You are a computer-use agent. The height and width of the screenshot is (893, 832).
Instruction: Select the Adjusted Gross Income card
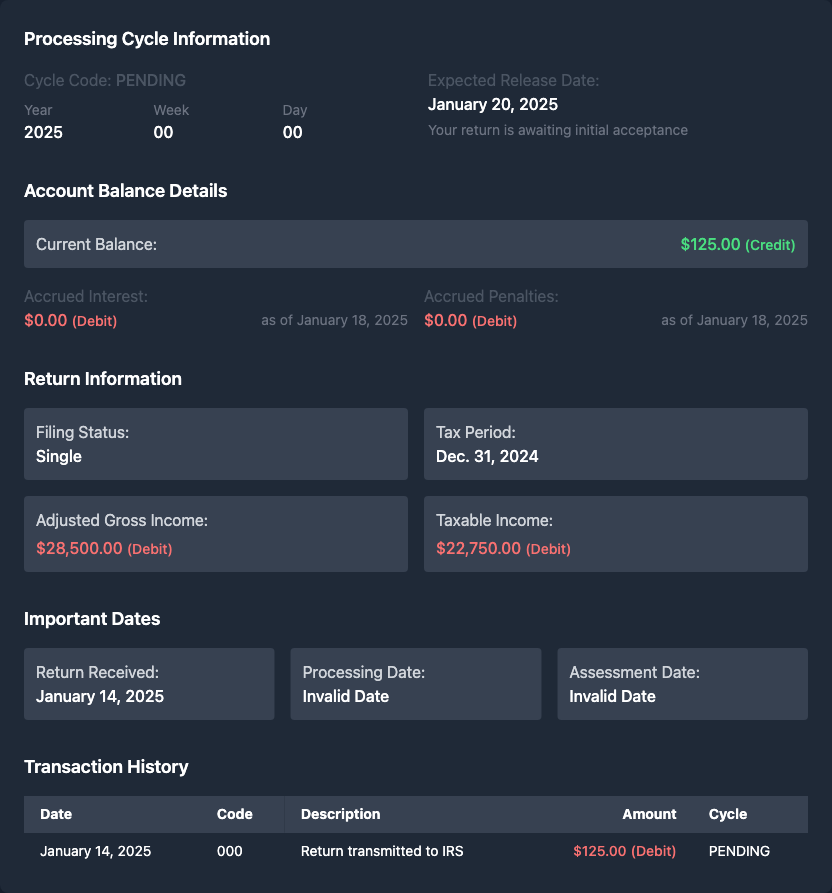point(216,534)
